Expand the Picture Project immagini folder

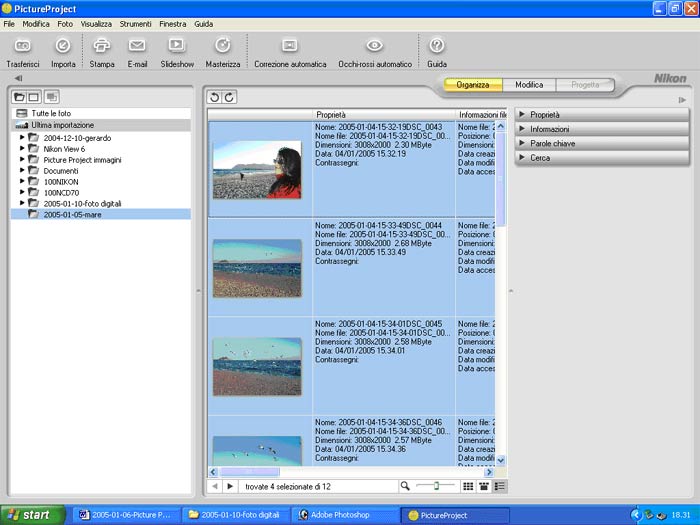coord(22,159)
